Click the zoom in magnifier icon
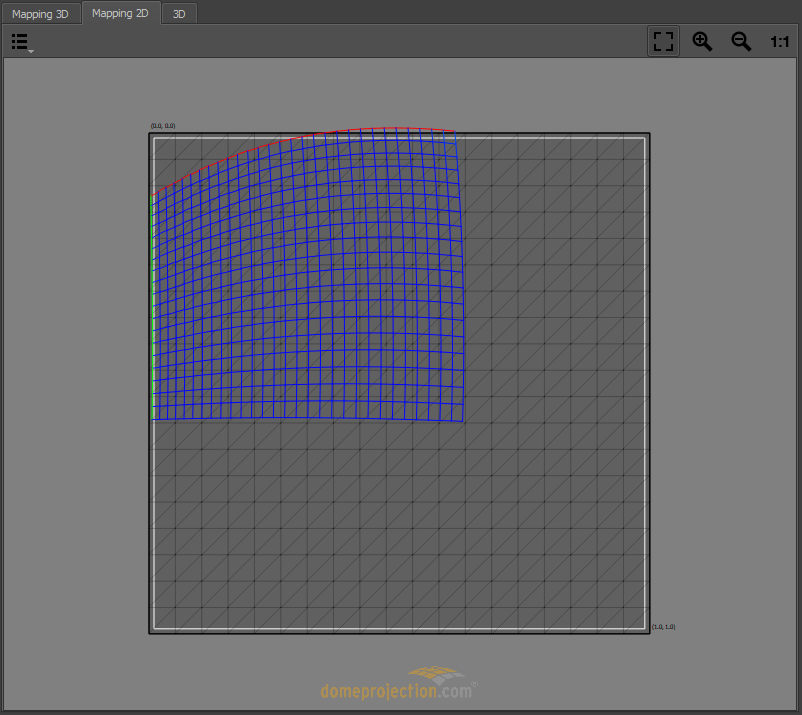 tap(702, 41)
